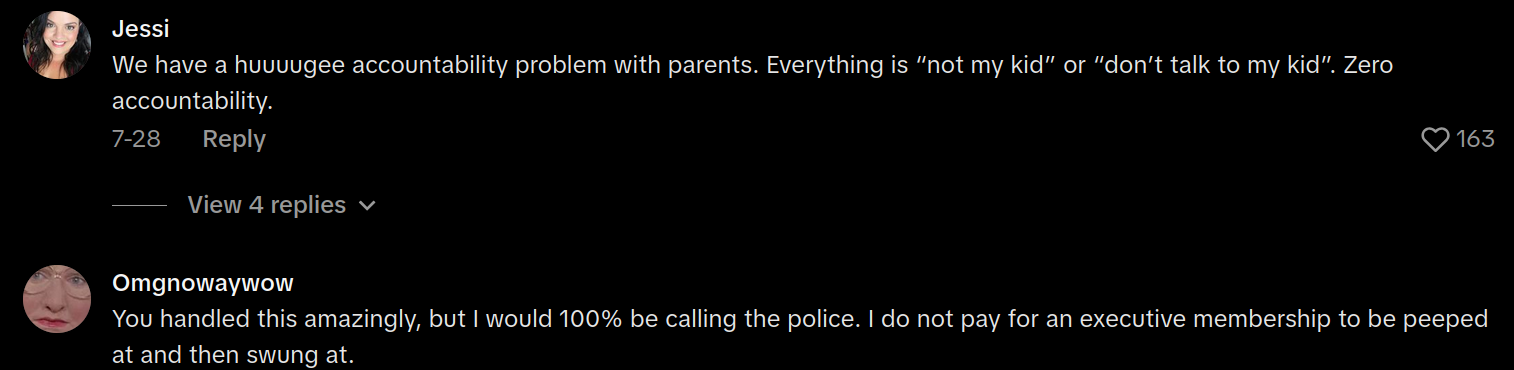This screenshot has width=1514, height=370.
Task: Reply to Jessi's comment
Action: (x=234, y=139)
